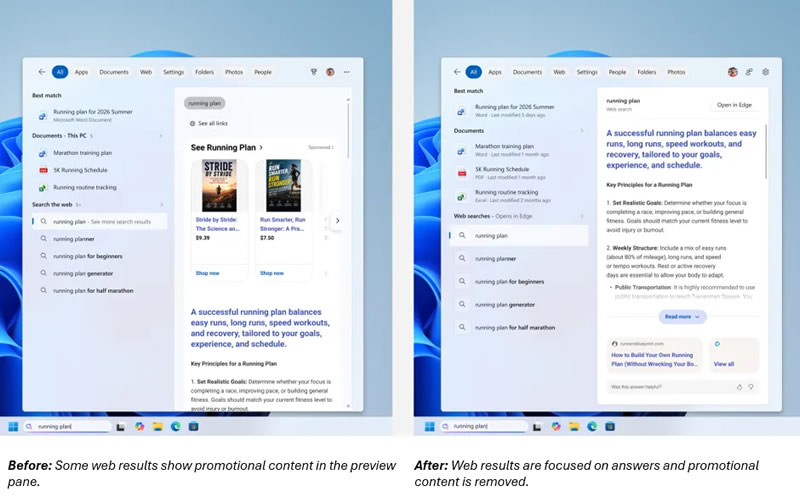Click Shop now under Run Smarter book
Image resolution: width=800 pixels, height=498 pixels.
pos(271,273)
